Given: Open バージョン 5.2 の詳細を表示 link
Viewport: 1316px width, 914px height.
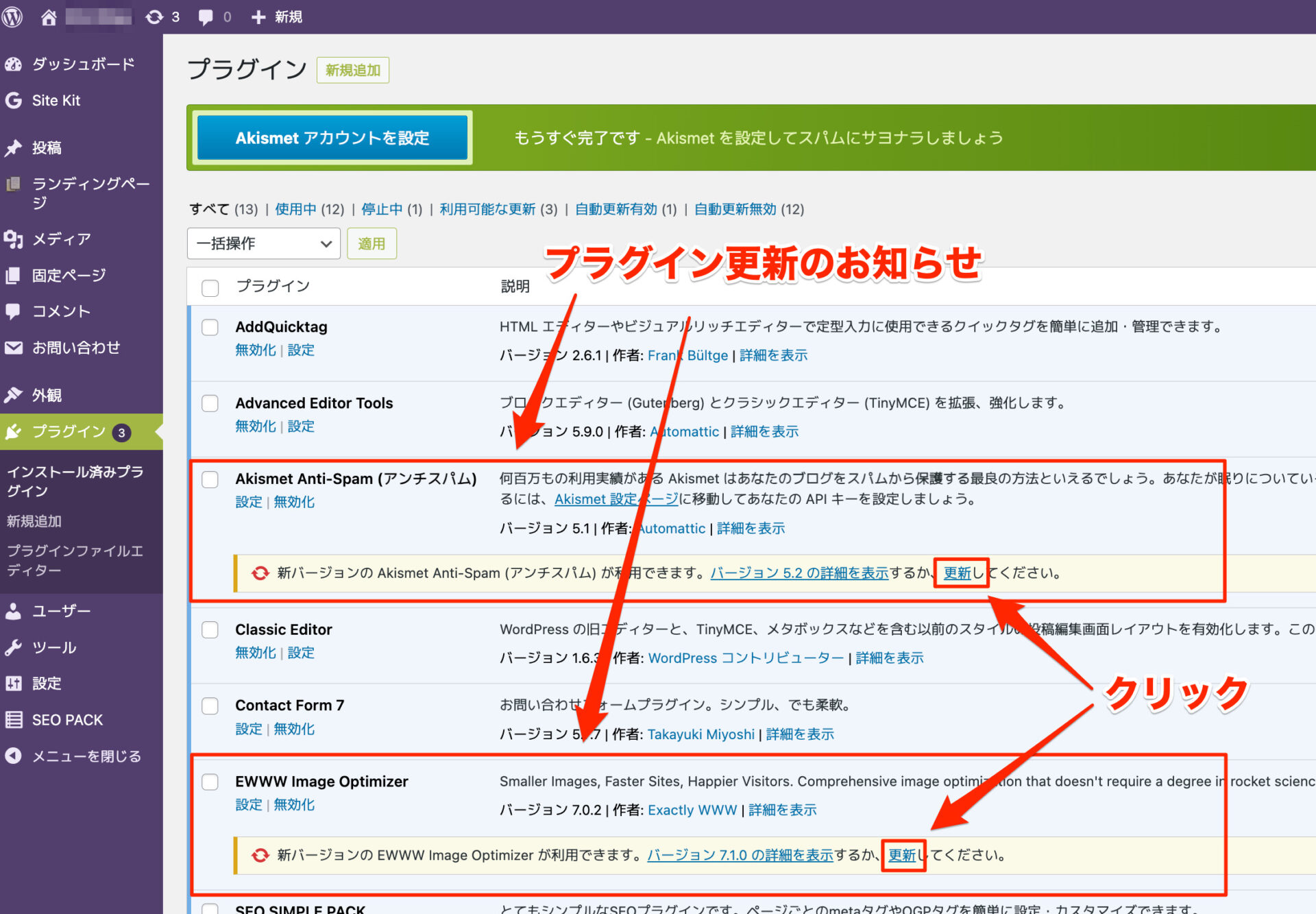Looking at the screenshot, I should tap(799, 573).
